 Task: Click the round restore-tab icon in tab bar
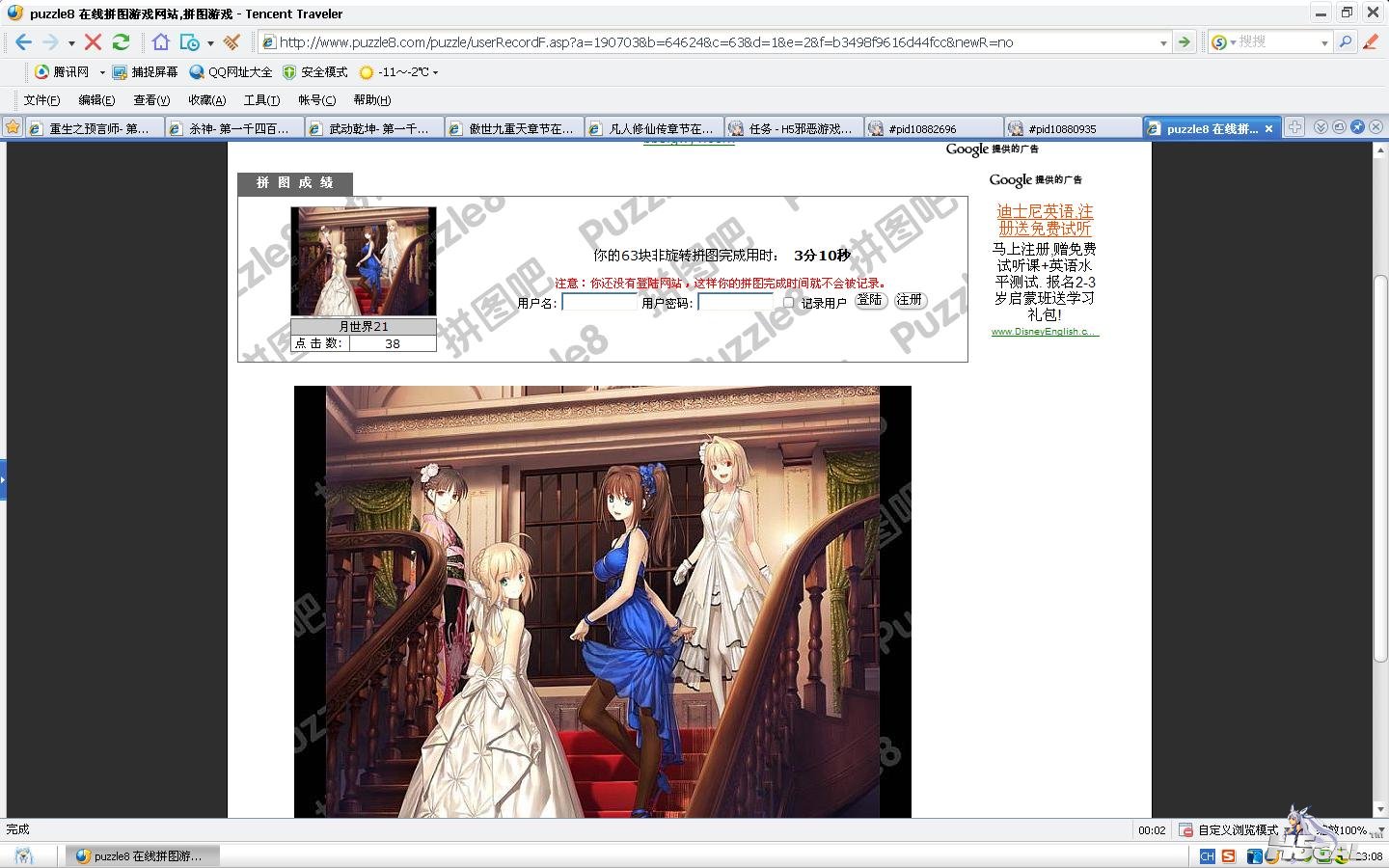1339,127
